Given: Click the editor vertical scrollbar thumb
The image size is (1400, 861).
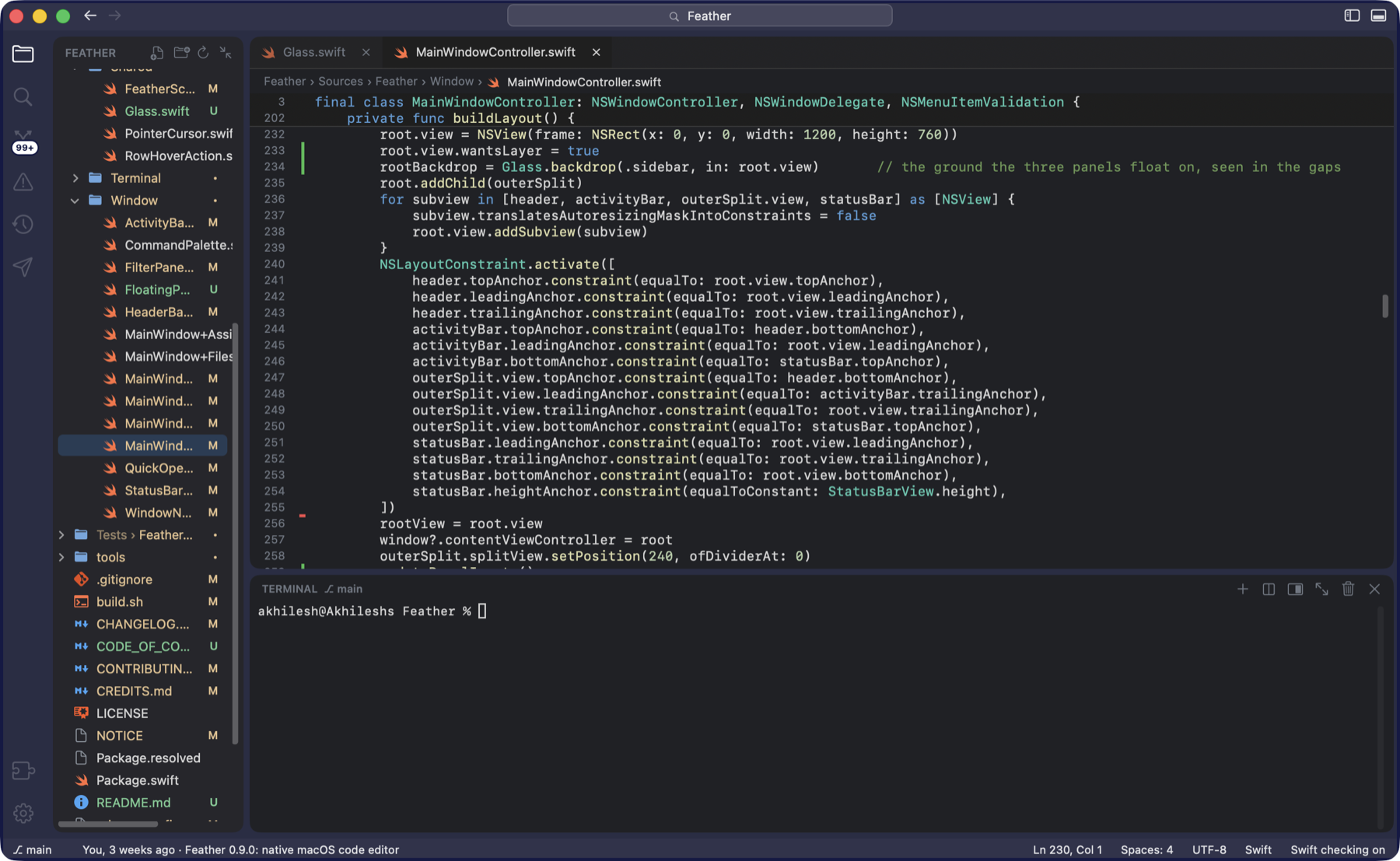Looking at the screenshot, I should pyautogui.click(x=1384, y=306).
